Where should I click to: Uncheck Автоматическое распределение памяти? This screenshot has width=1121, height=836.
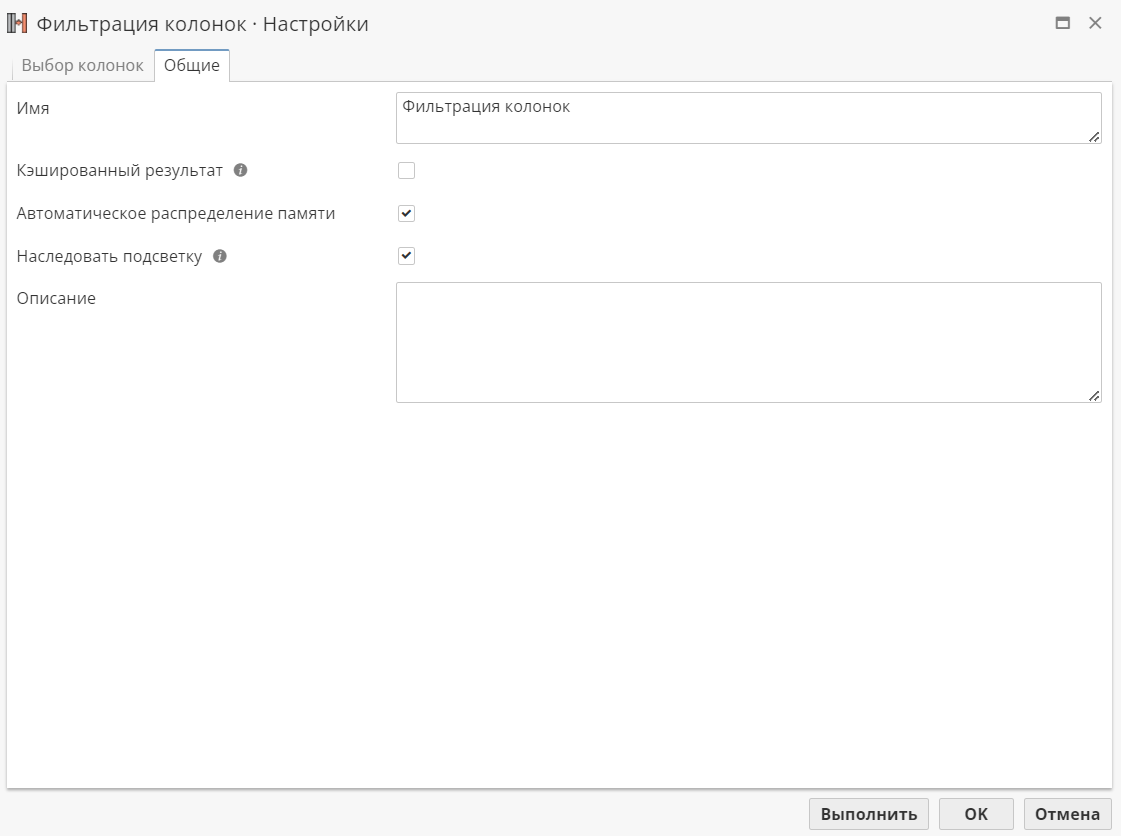(x=406, y=213)
